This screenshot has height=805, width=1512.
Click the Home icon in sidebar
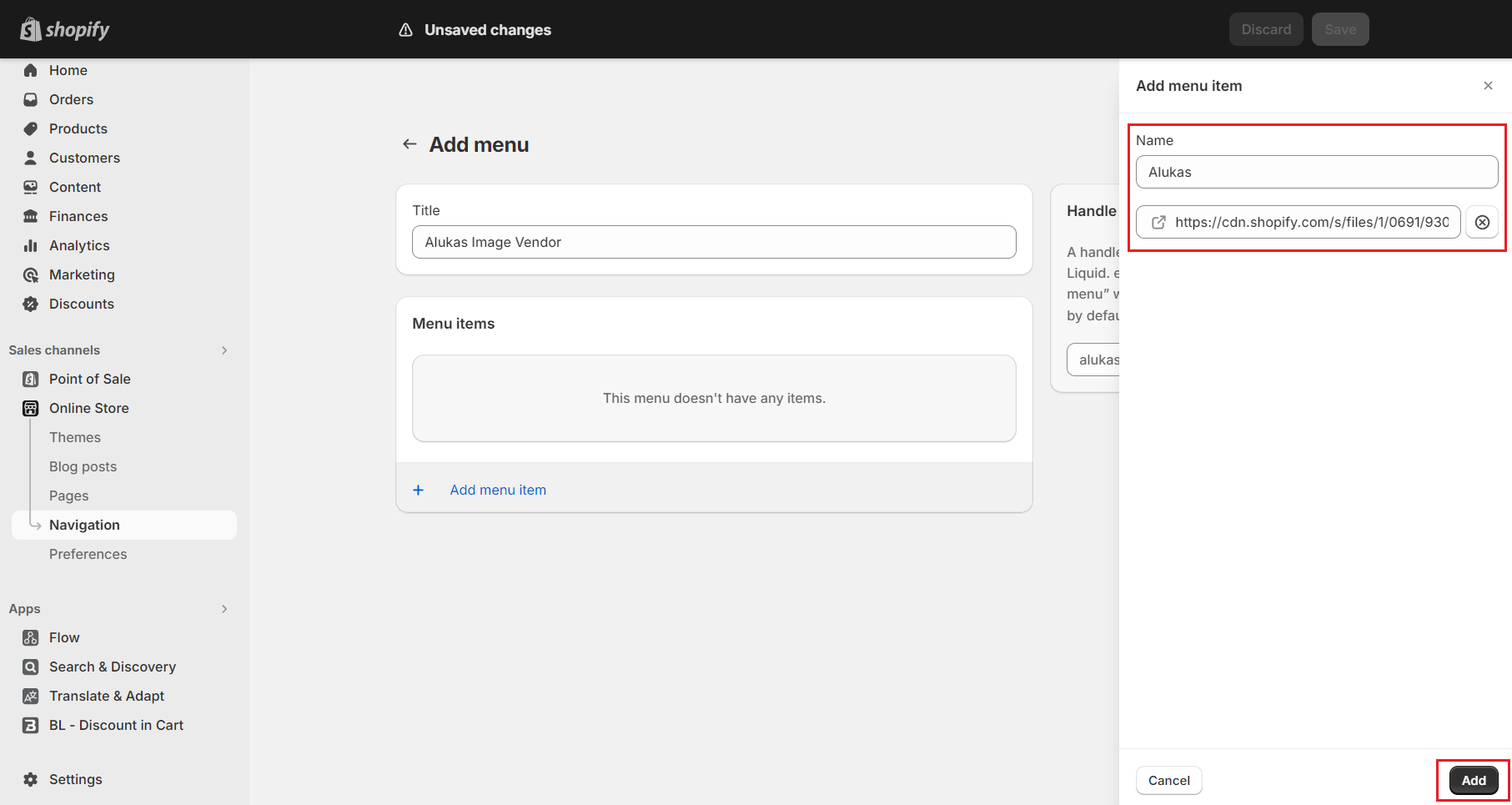coord(31,71)
